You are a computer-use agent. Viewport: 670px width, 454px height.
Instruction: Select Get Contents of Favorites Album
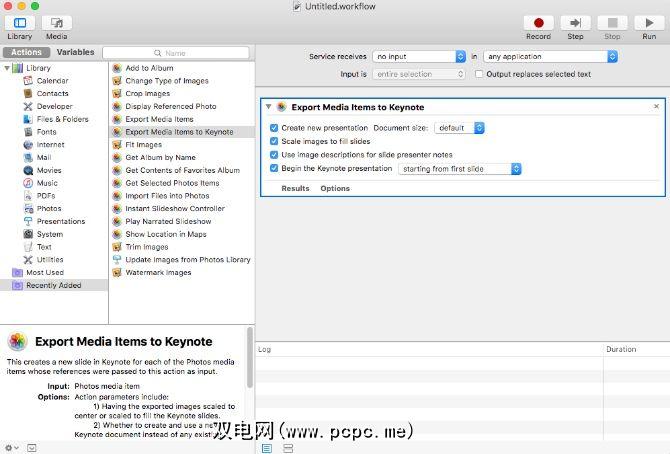click(182, 171)
